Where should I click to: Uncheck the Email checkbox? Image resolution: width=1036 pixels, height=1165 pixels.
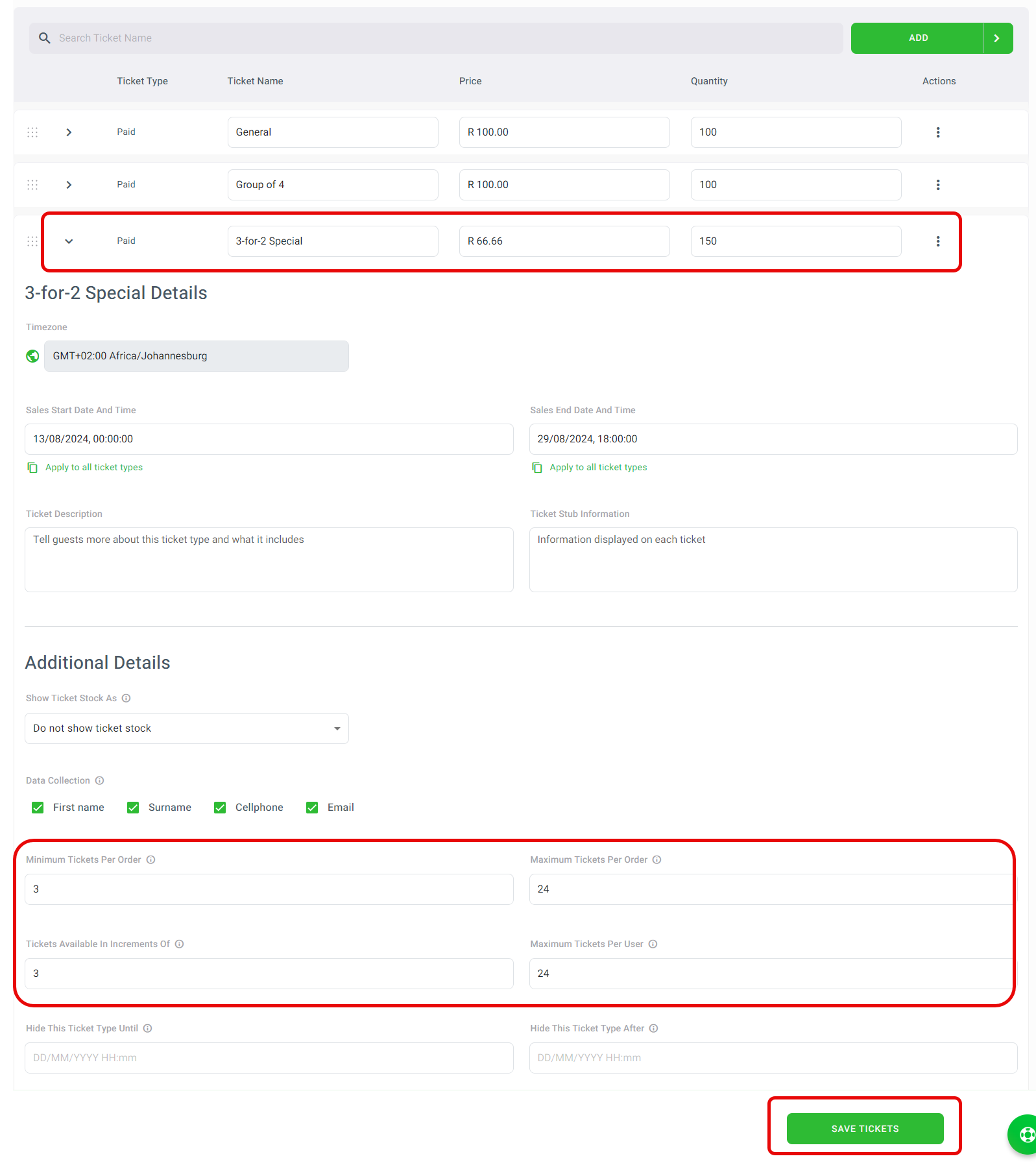click(x=312, y=808)
